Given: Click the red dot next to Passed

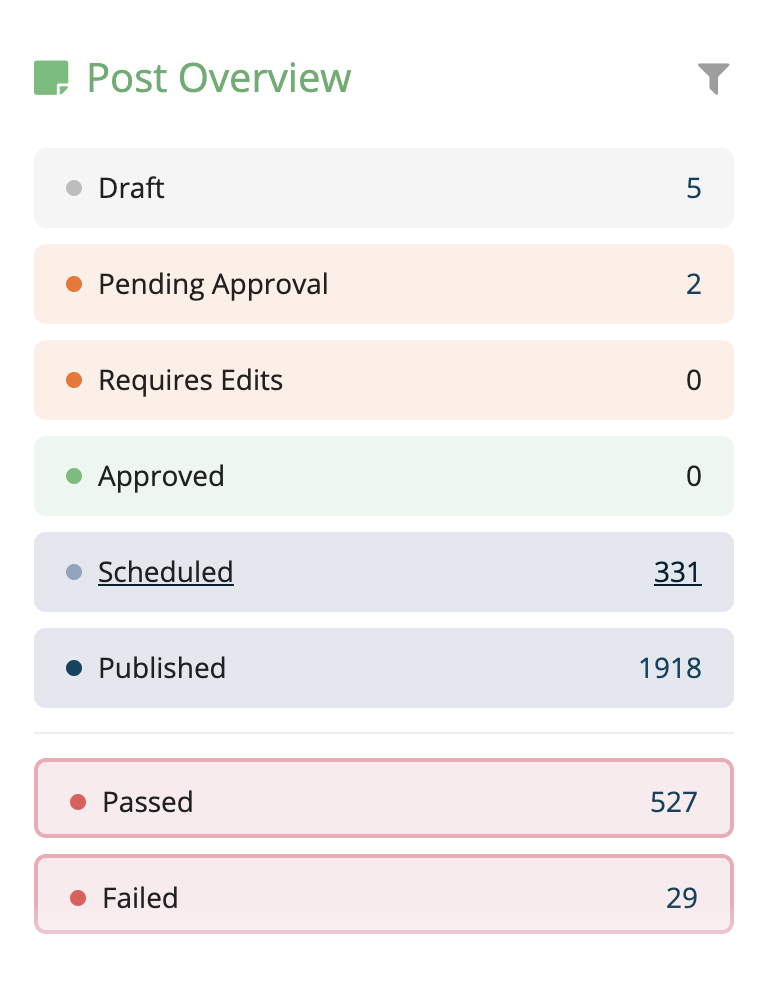Looking at the screenshot, I should (77, 800).
